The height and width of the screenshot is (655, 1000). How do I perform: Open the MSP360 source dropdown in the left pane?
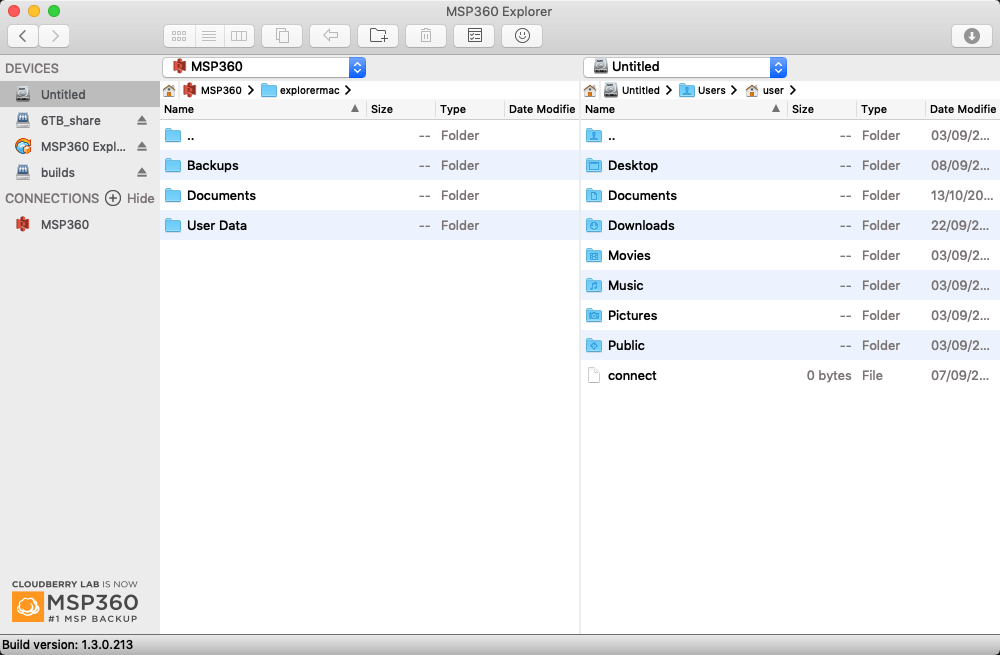tap(264, 67)
